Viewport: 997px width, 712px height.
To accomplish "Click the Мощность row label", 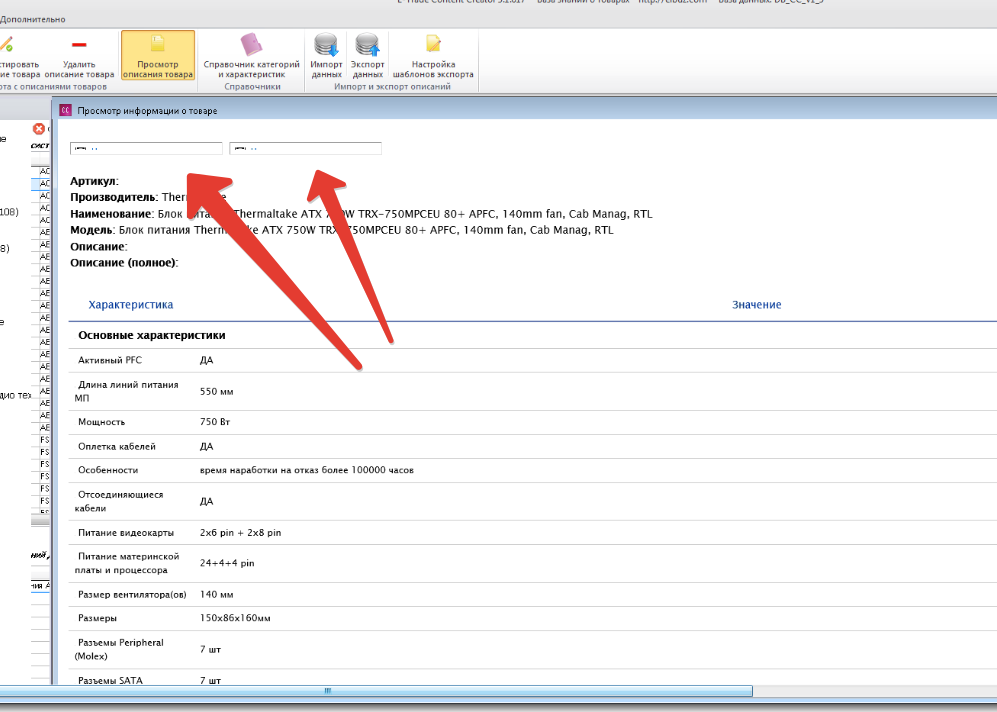I will tap(101, 421).
